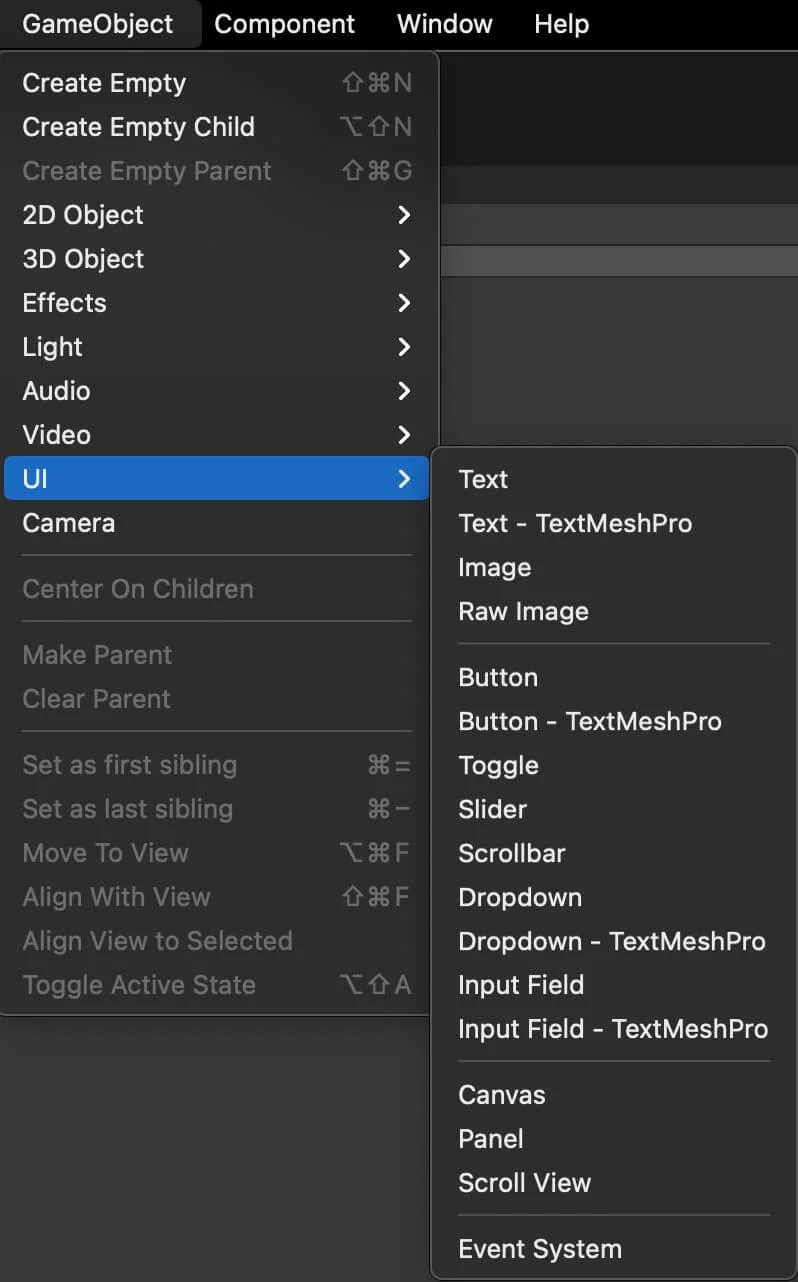
Task: Create a UI Toggle object
Action: tap(614, 765)
